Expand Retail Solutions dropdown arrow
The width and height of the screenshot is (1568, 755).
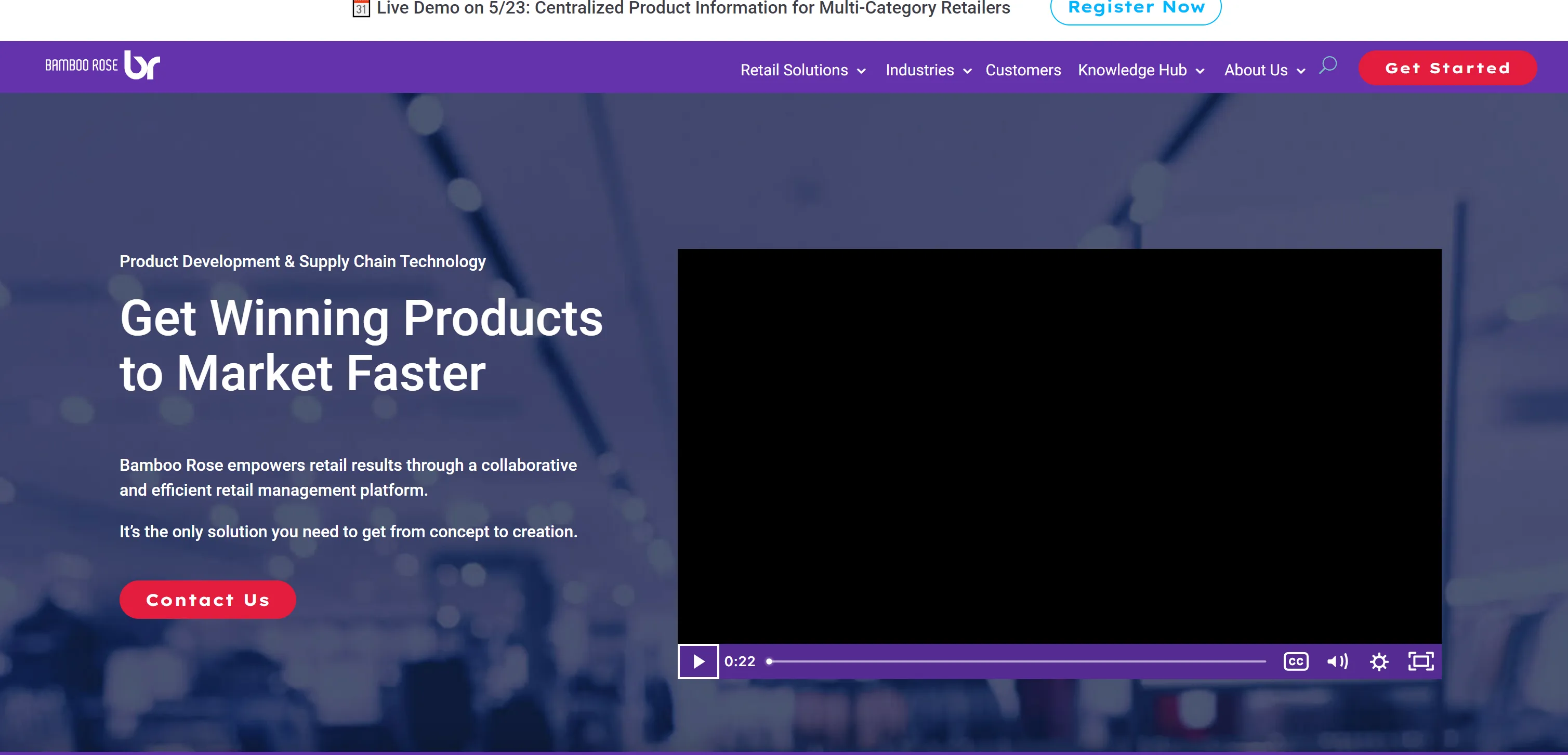[861, 71]
